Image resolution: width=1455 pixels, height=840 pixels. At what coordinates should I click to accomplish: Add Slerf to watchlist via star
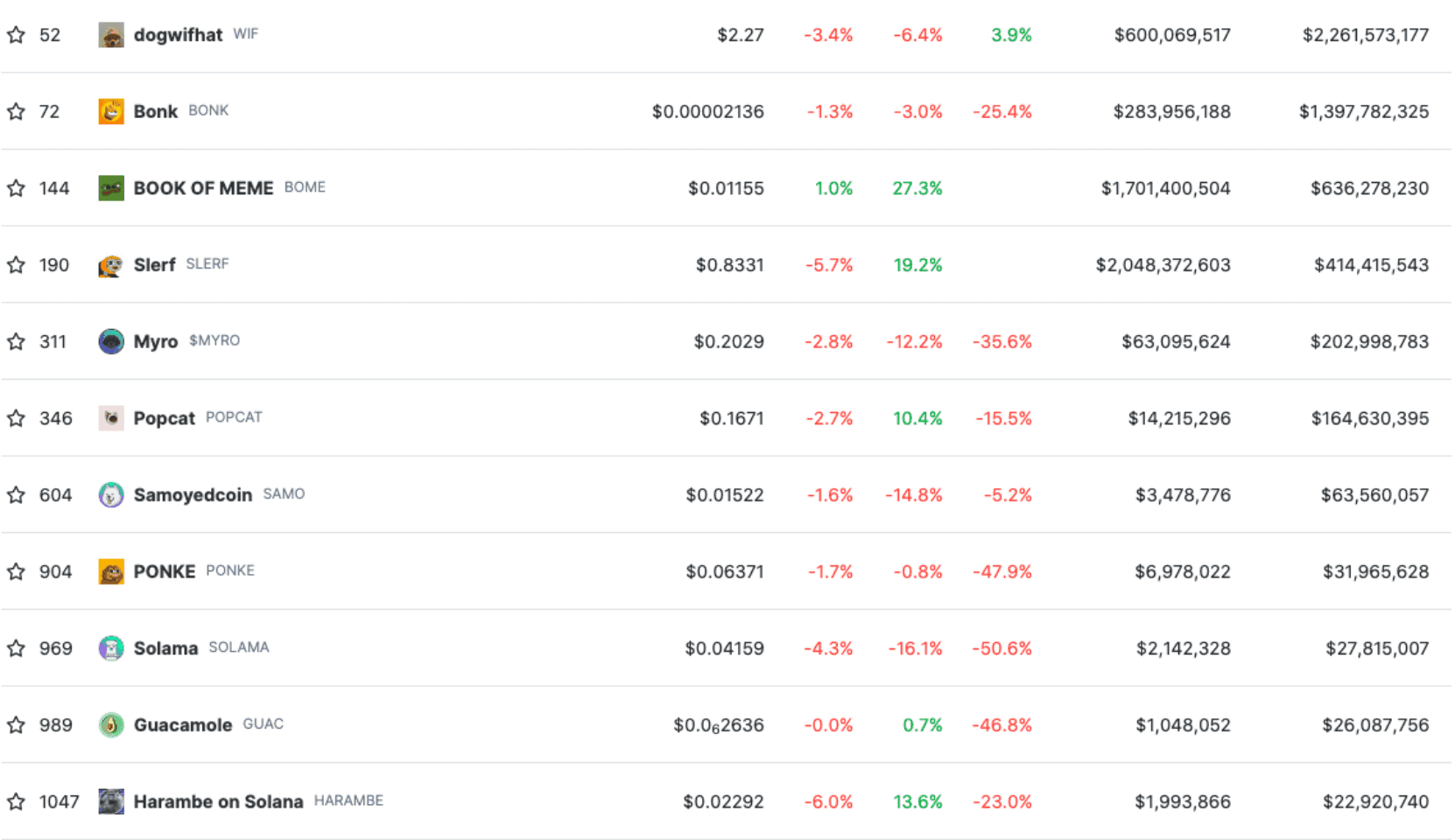(x=16, y=265)
